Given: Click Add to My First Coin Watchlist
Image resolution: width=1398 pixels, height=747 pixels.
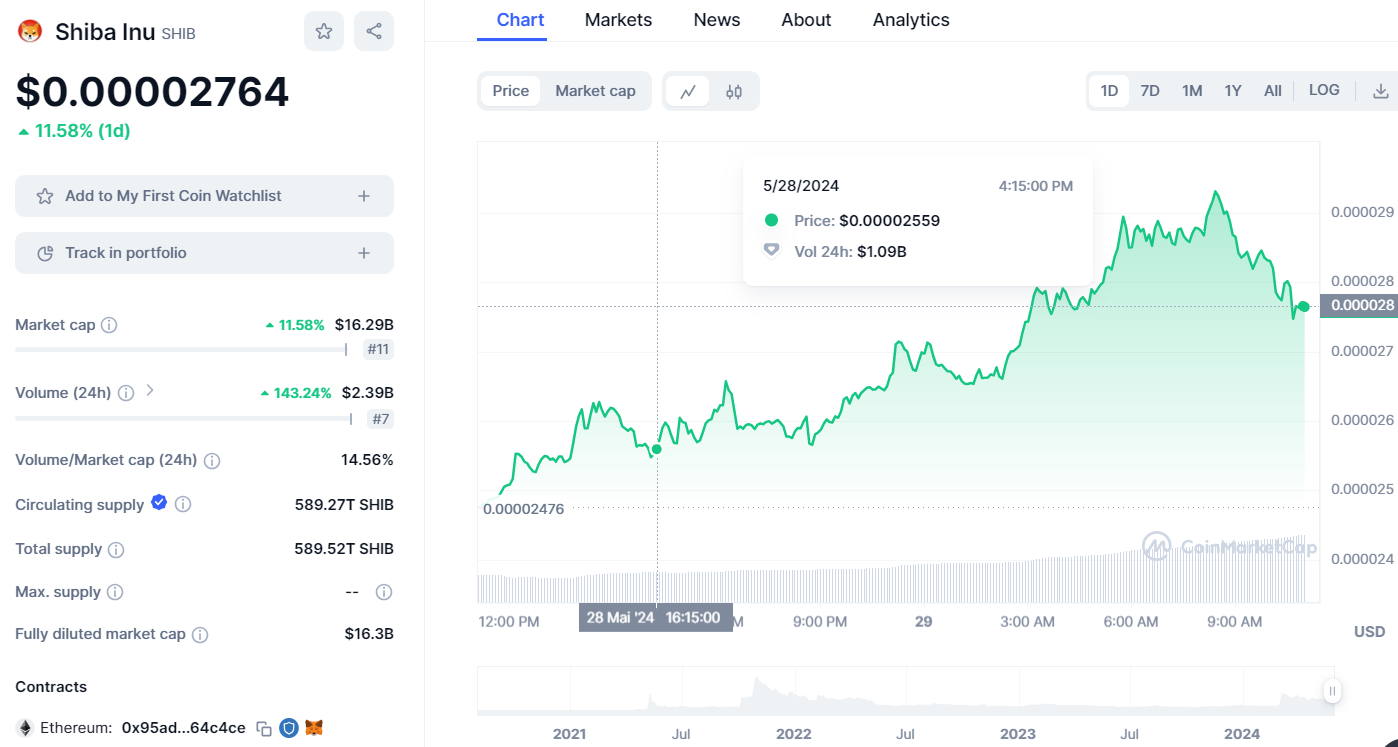Looking at the screenshot, I should coord(204,196).
